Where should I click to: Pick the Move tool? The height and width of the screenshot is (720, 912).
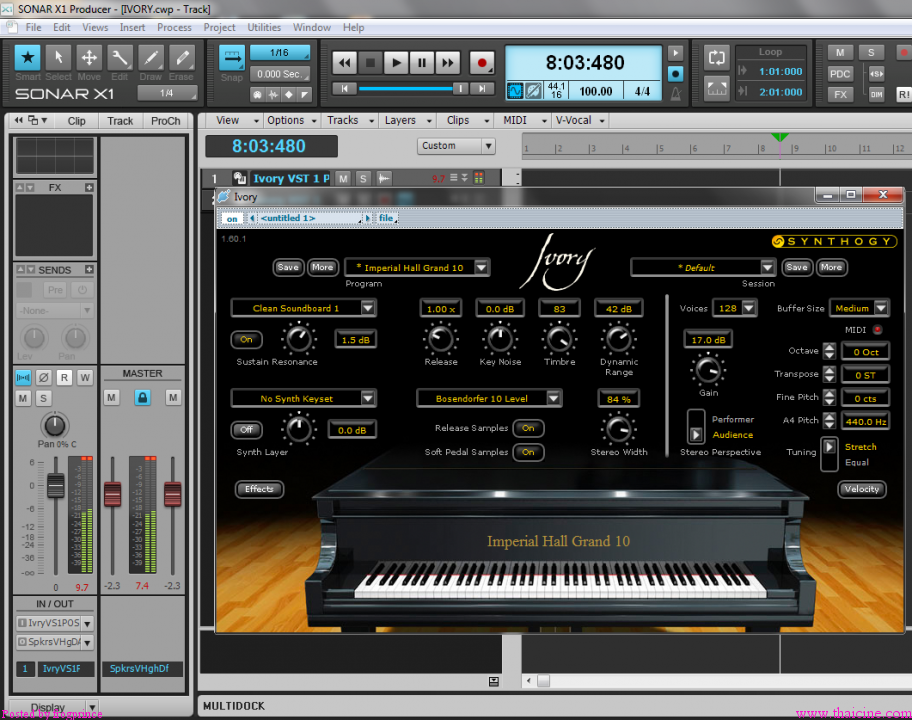pos(89,58)
